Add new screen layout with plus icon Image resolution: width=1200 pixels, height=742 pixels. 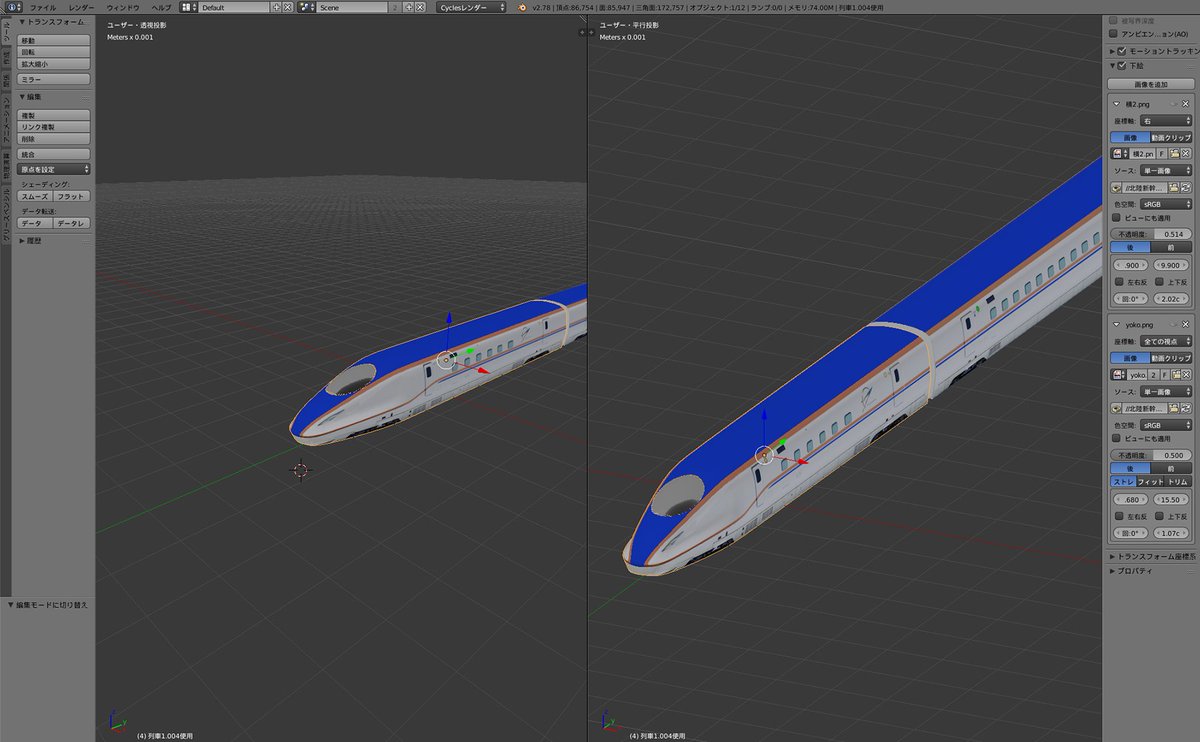tap(276, 7)
